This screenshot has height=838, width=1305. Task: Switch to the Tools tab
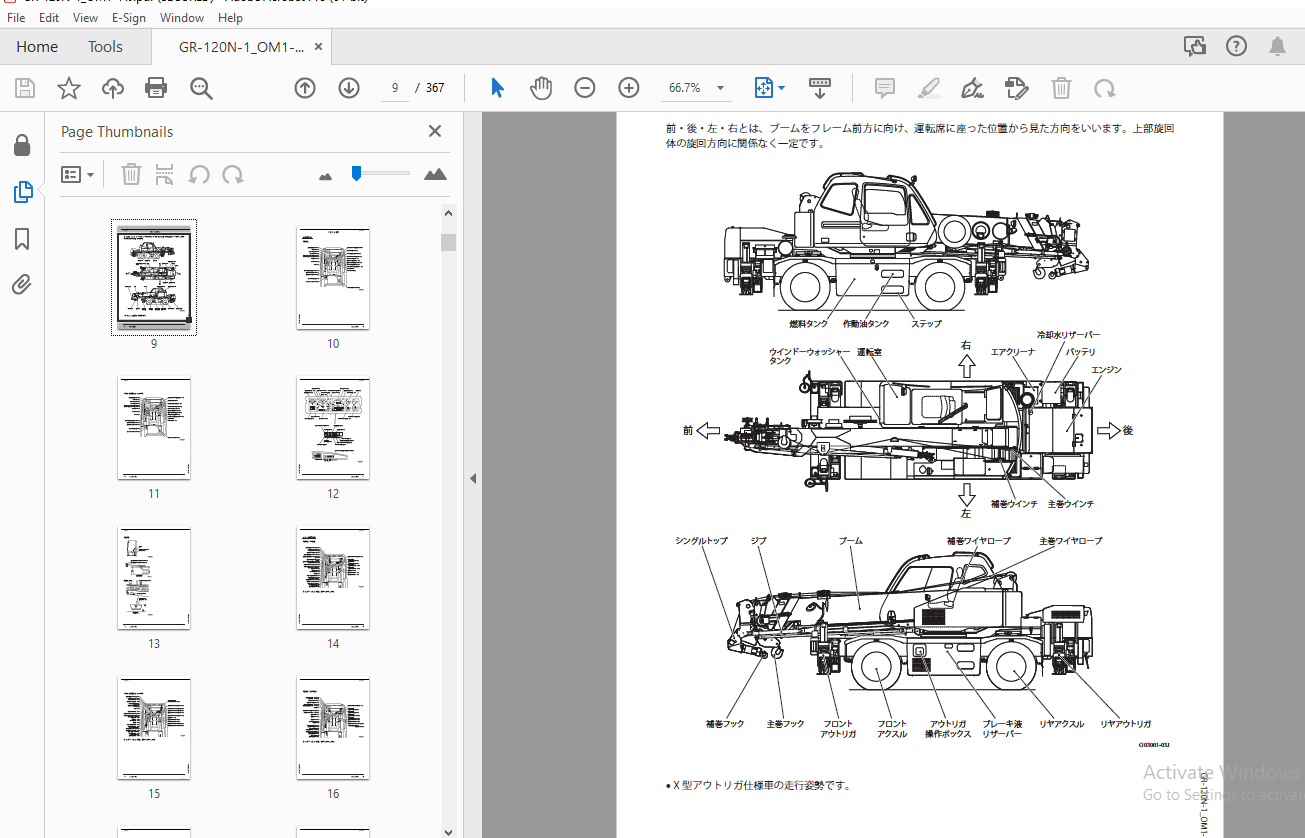point(105,47)
